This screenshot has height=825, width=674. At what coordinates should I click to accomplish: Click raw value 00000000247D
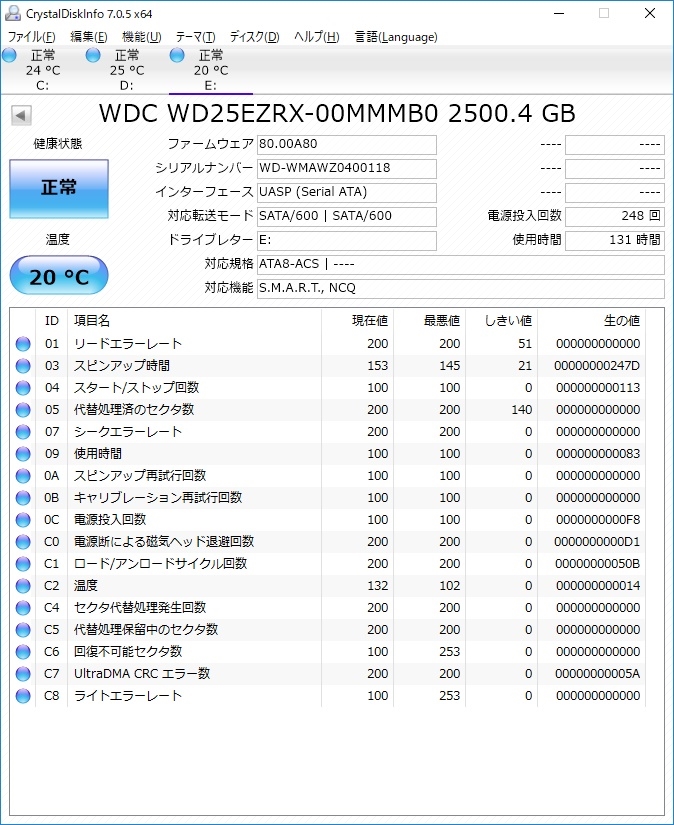coord(597,366)
